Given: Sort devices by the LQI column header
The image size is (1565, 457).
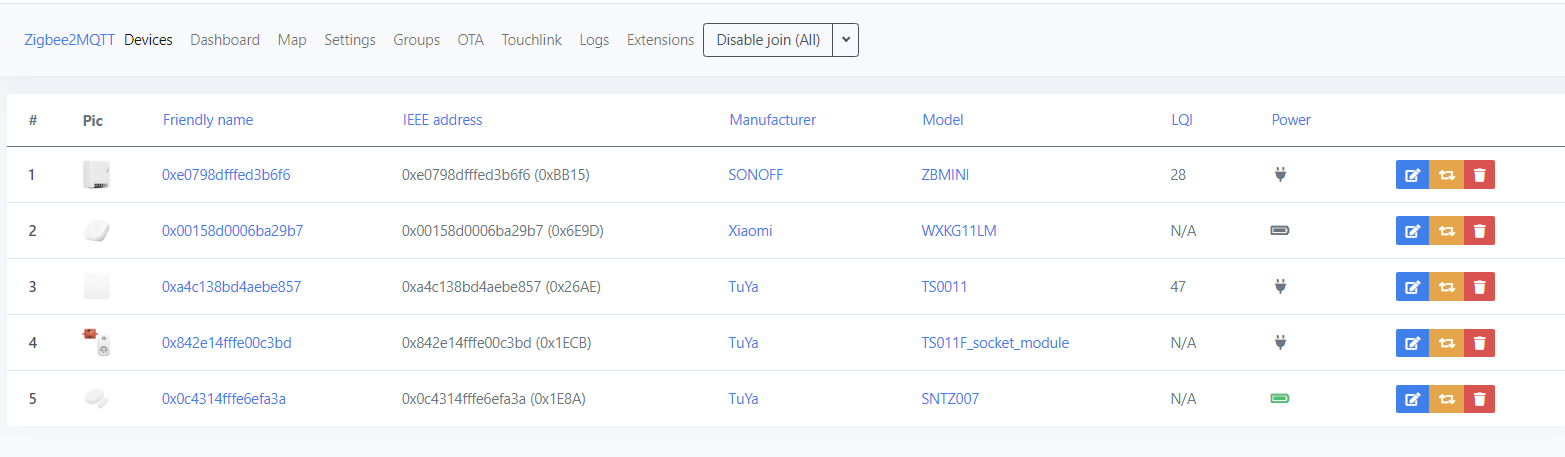Looking at the screenshot, I should point(1182,120).
